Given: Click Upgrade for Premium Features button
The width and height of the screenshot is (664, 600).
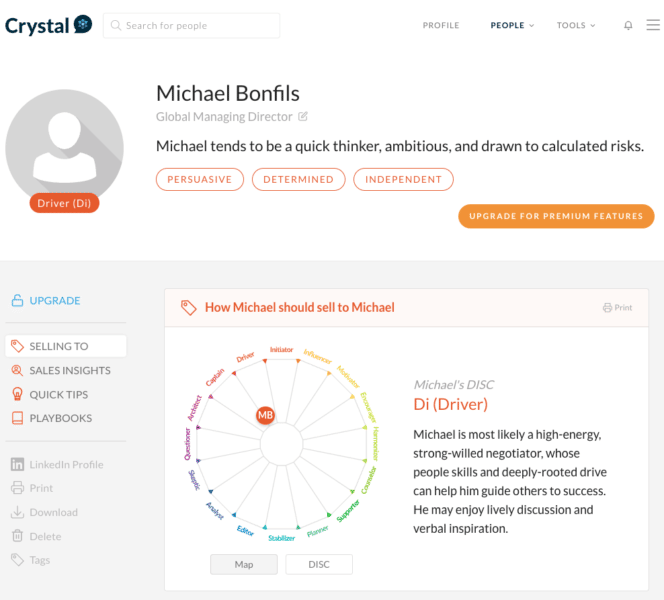Looking at the screenshot, I should (556, 216).
